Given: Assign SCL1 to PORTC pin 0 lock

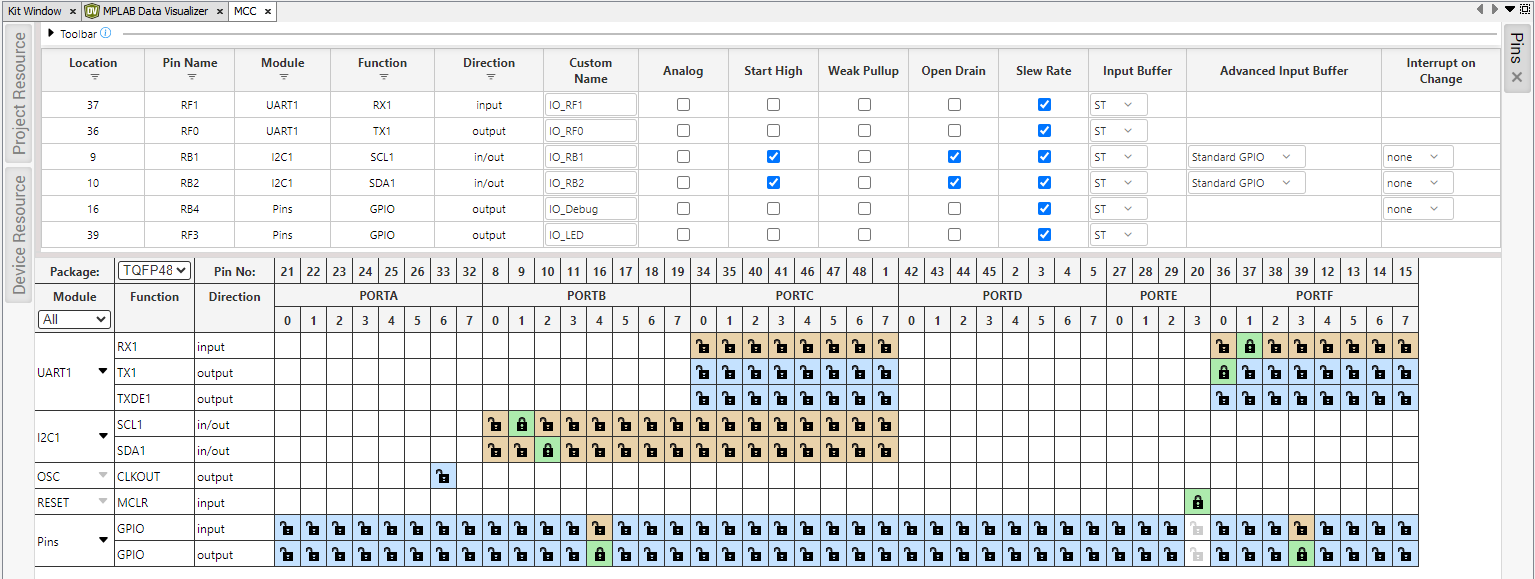Looking at the screenshot, I should pyautogui.click(x=703, y=425).
